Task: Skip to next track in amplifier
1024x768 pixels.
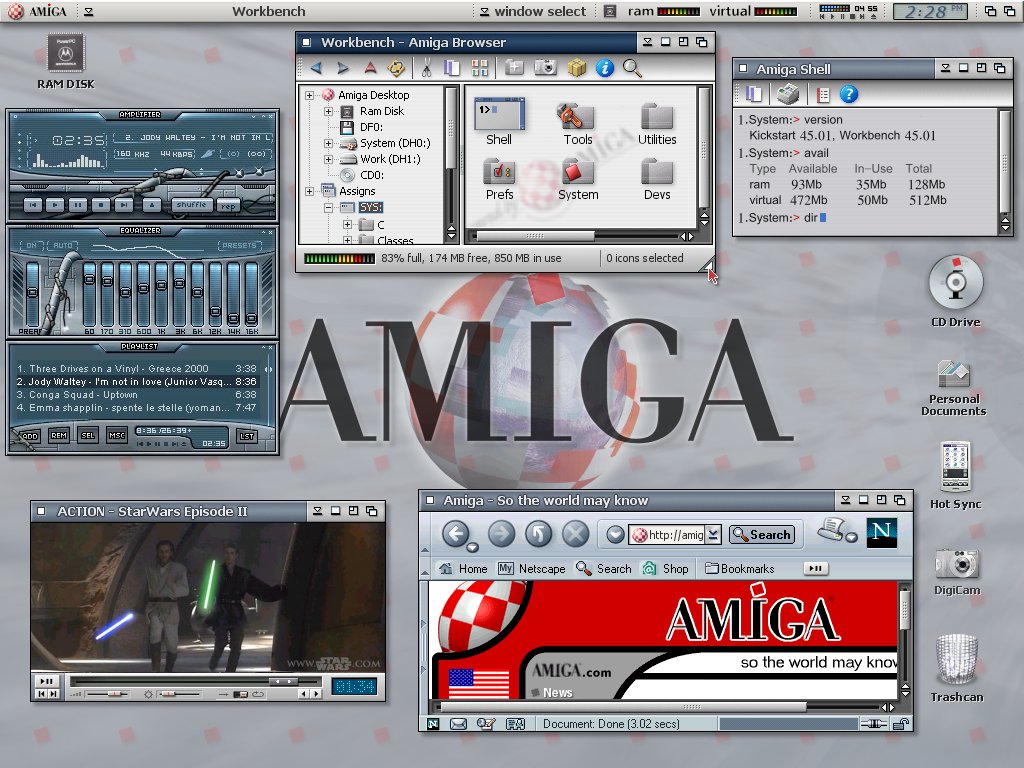Action: [123, 205]
